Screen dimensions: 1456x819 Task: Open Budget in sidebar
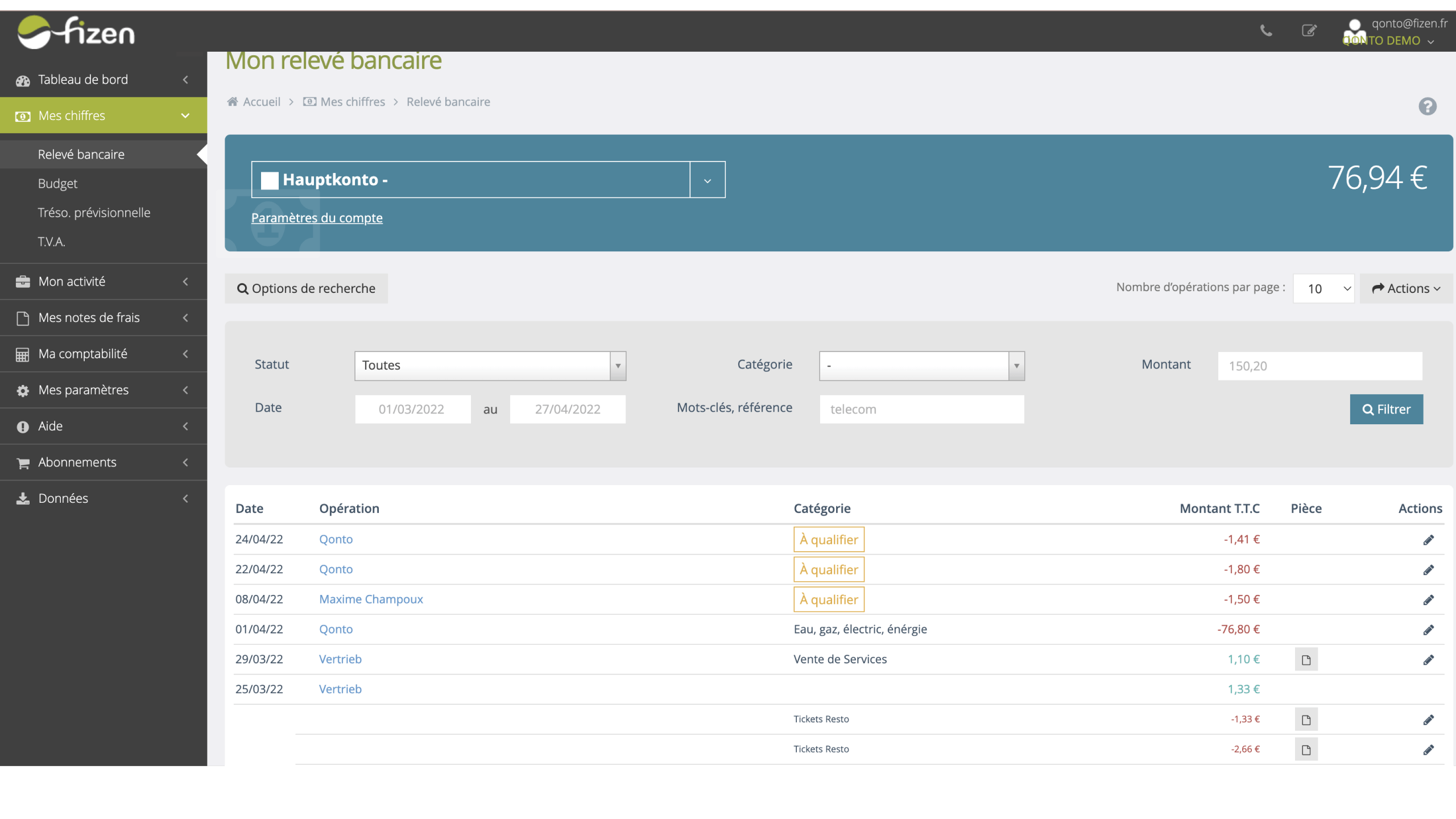[57, 184]
